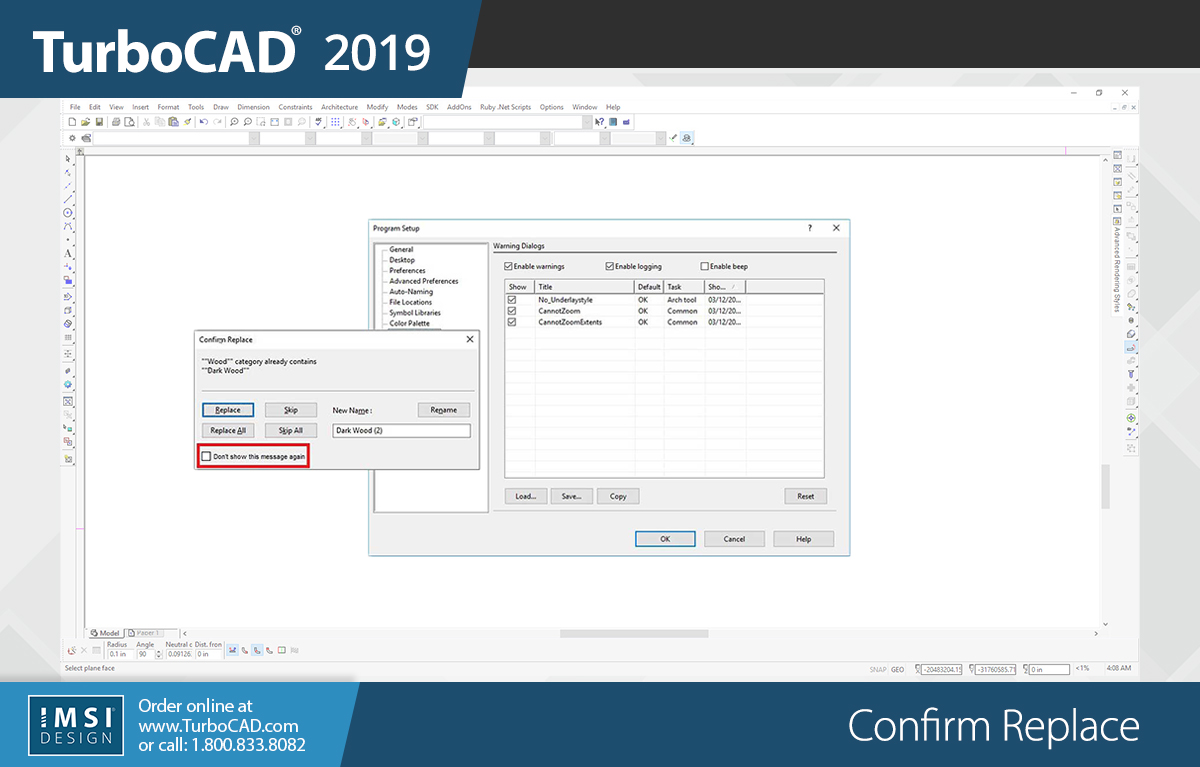Screen dimensions: 1200x767
Task: Click the Print icon in toolbar
Action: [x=116, y=122]
